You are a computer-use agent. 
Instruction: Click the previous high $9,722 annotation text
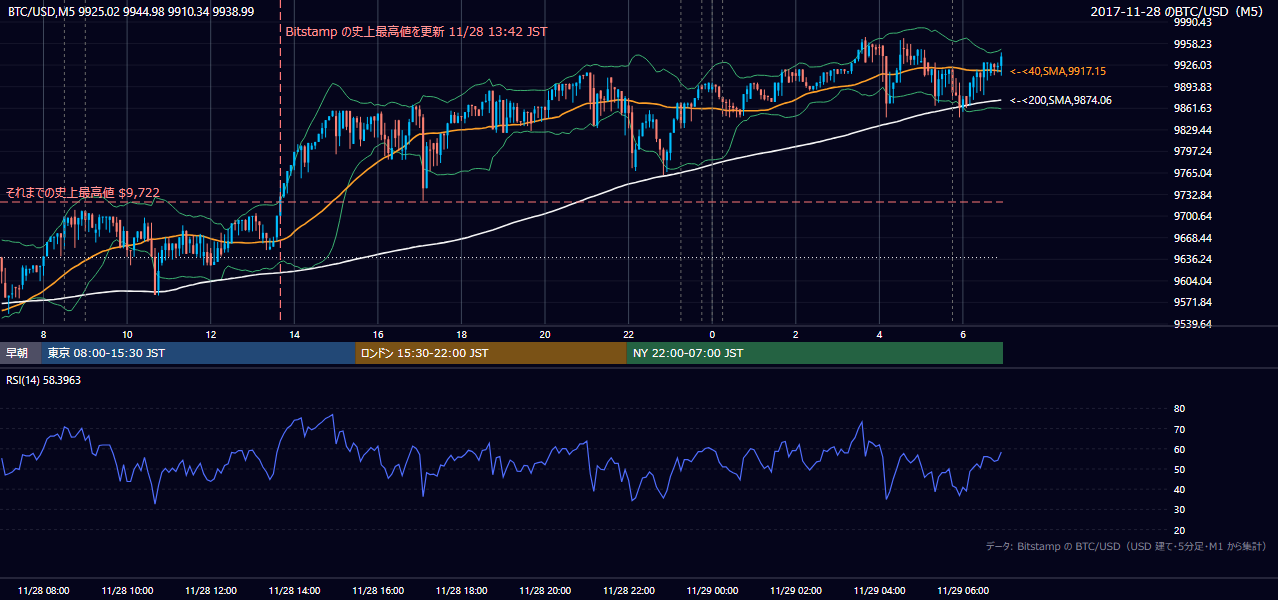[x=82, y=192]
